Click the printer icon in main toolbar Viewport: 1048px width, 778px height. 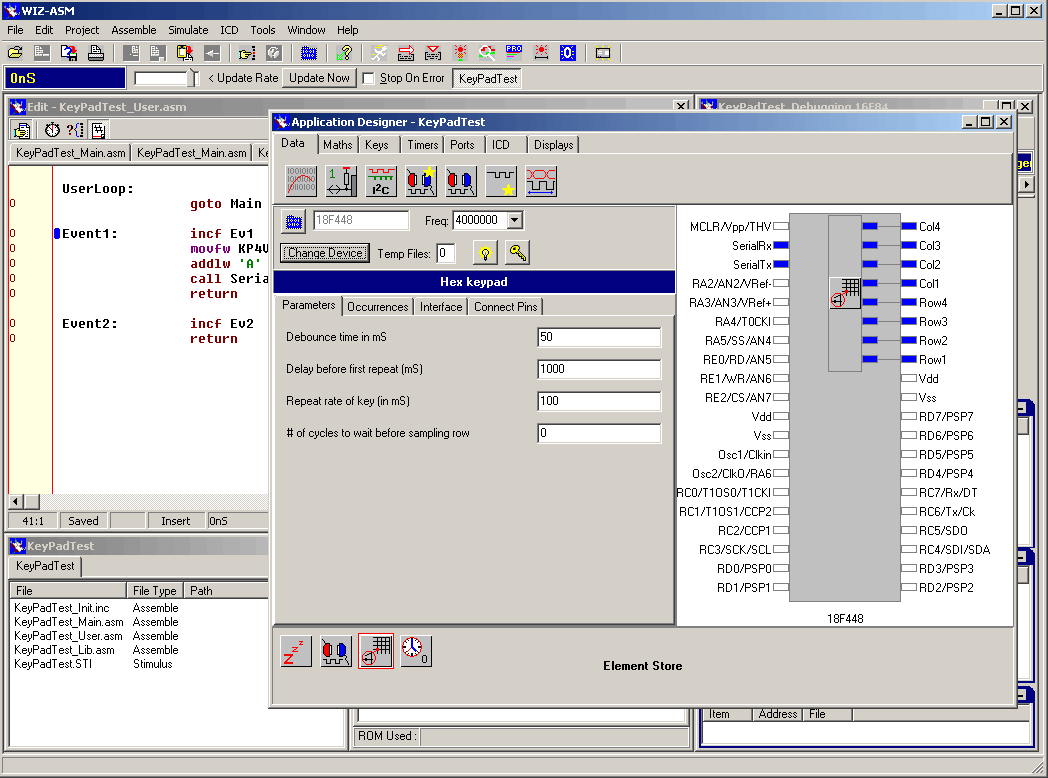pyautogui.click(x=96, y=53)
